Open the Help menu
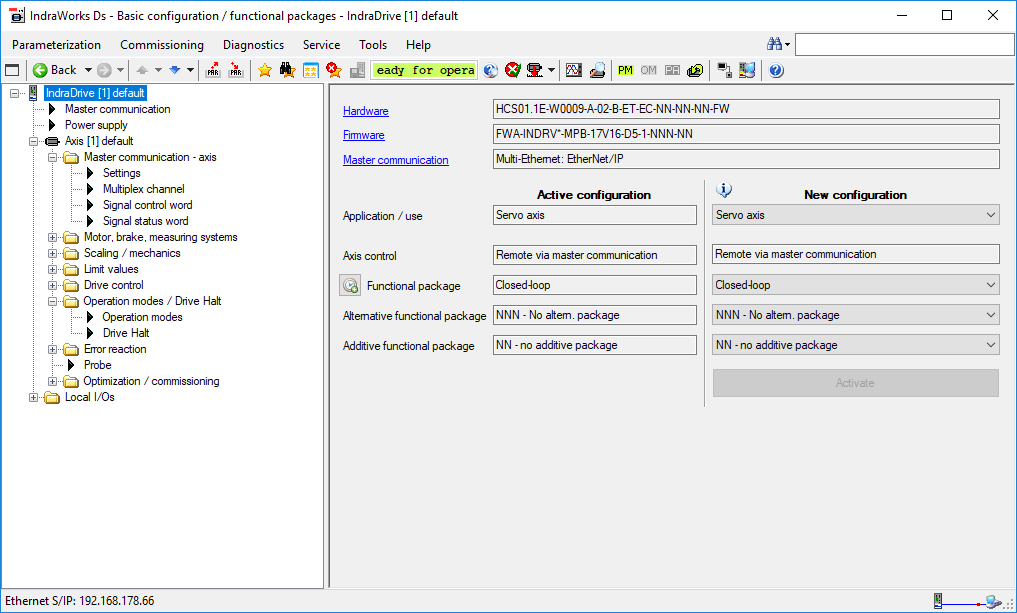The image size is (1017, 613). pos(418,45)
